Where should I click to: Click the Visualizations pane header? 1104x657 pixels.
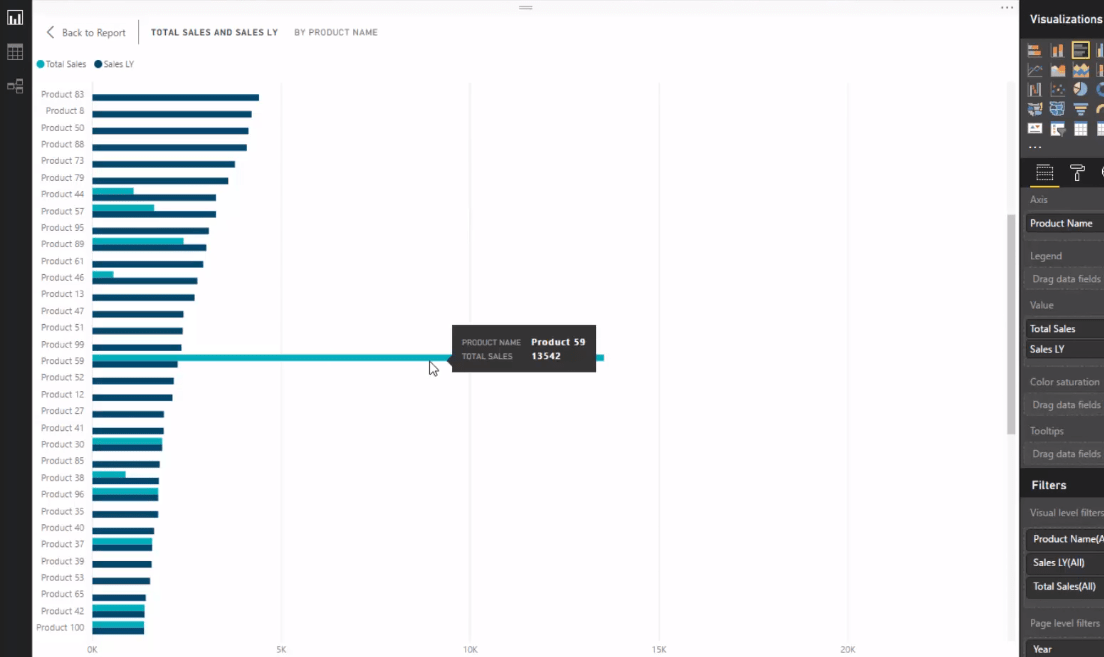1065,19
